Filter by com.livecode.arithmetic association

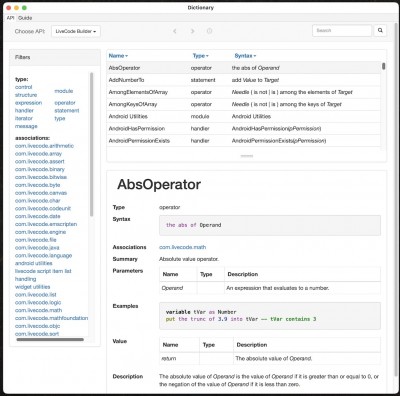coord(44,146)
